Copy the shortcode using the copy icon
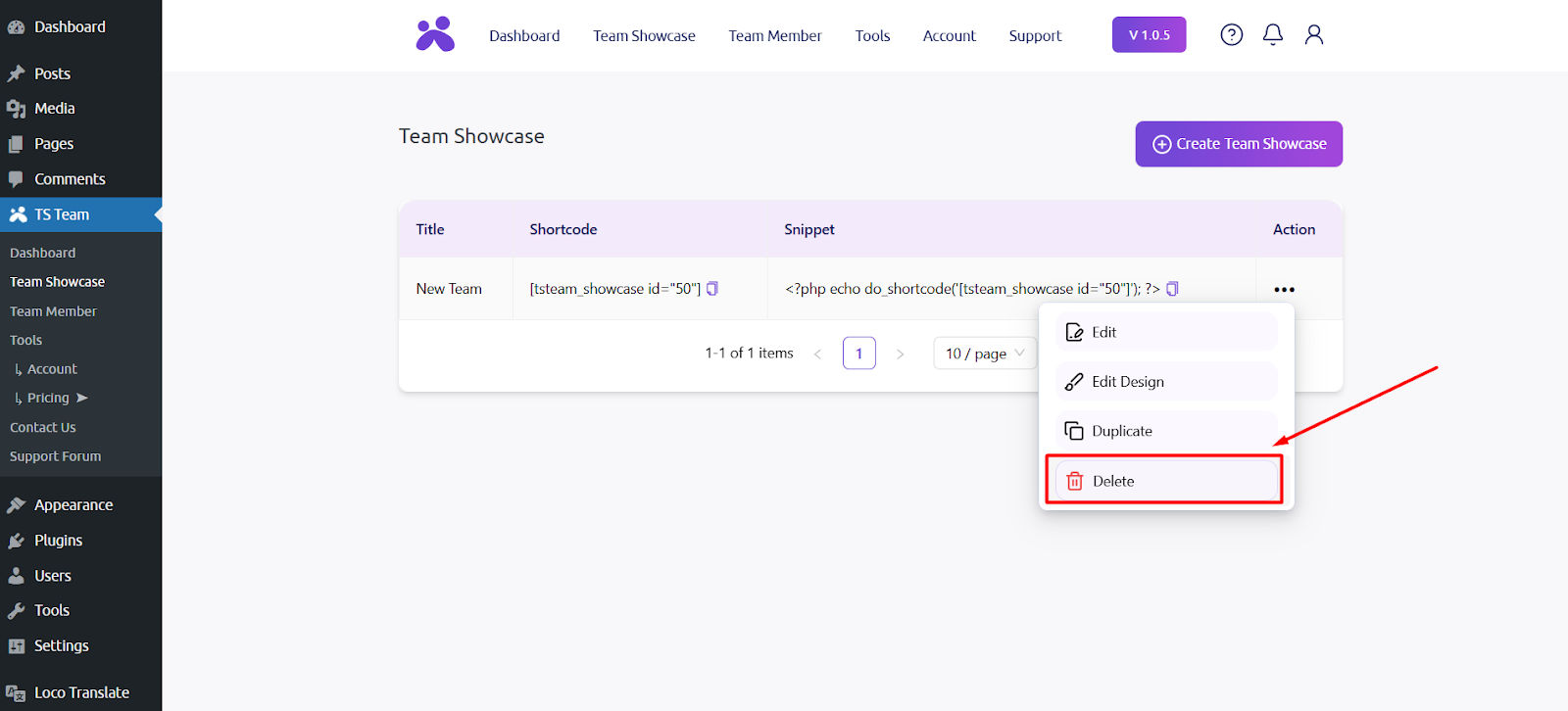 [x=712, y=289]
